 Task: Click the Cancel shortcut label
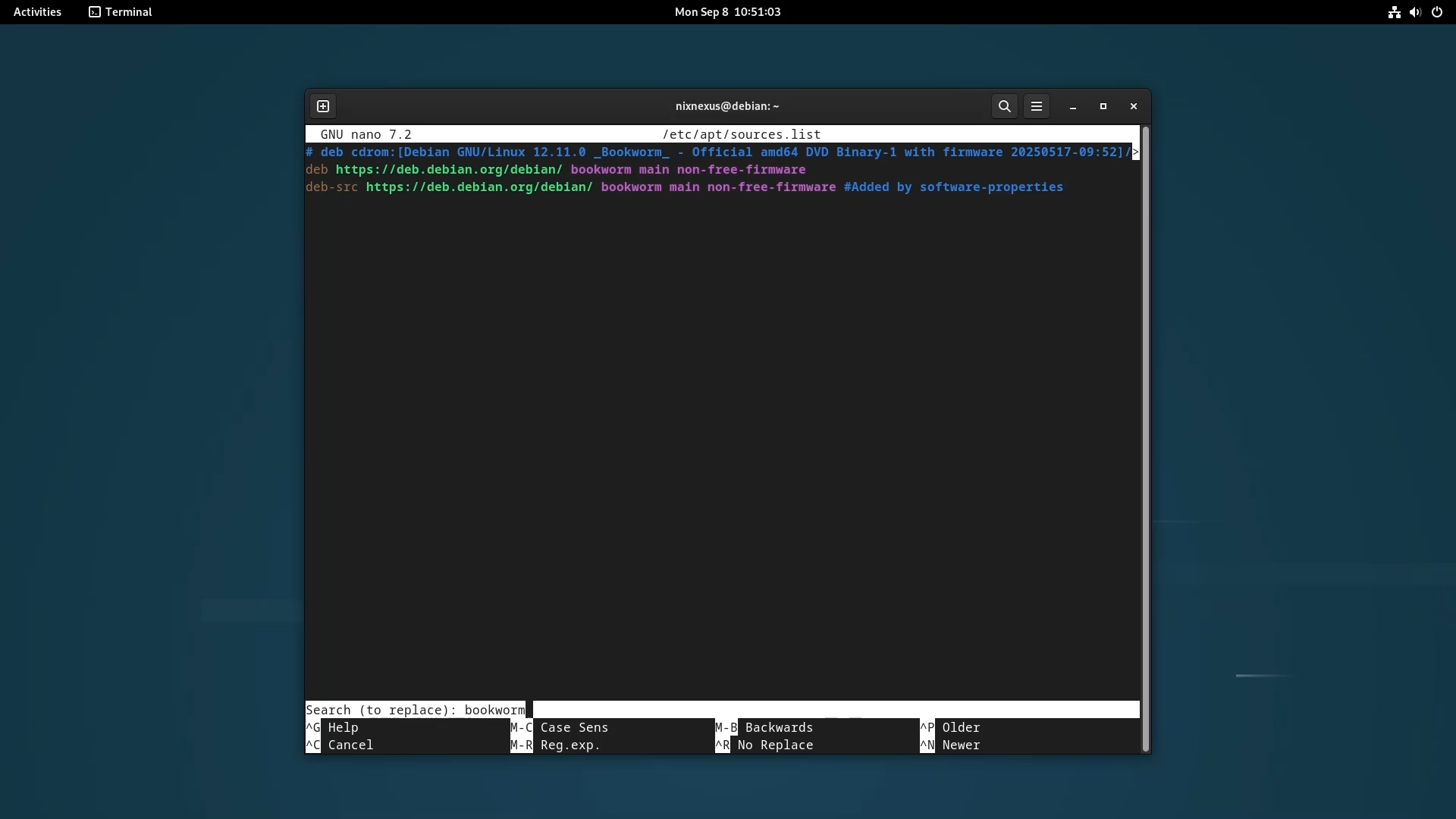point(350,745)
